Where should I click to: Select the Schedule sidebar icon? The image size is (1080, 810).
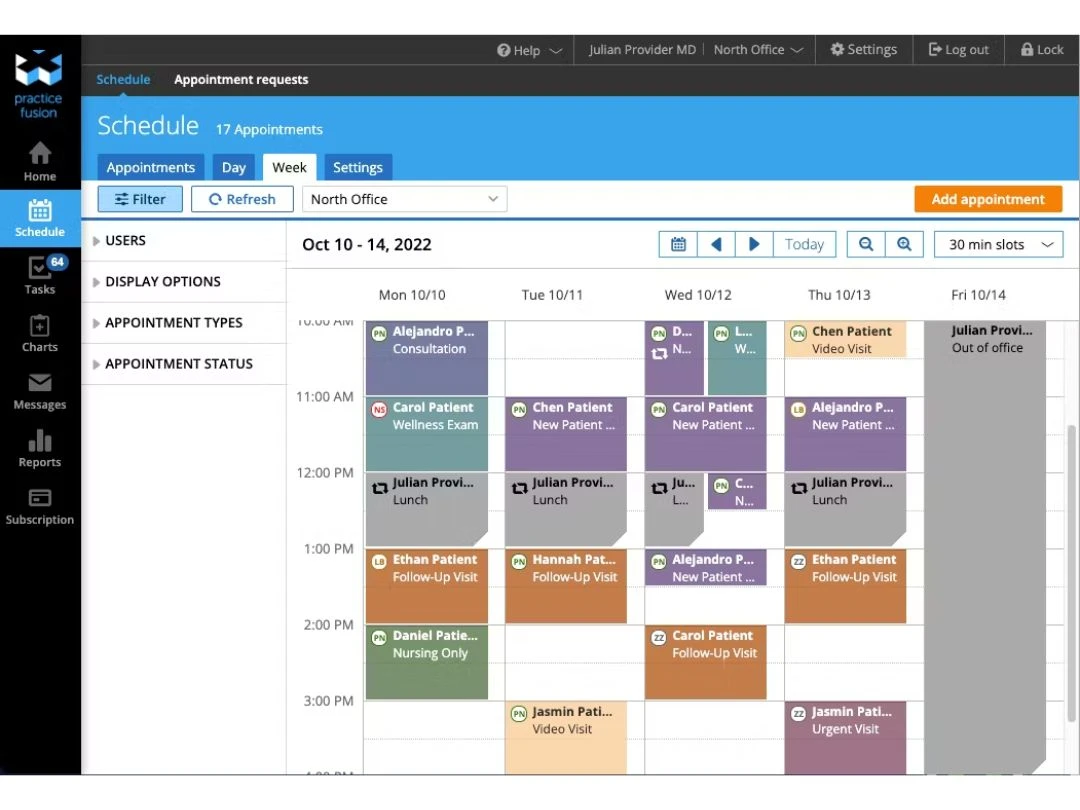pyautogui.click(x=40, y=218)
